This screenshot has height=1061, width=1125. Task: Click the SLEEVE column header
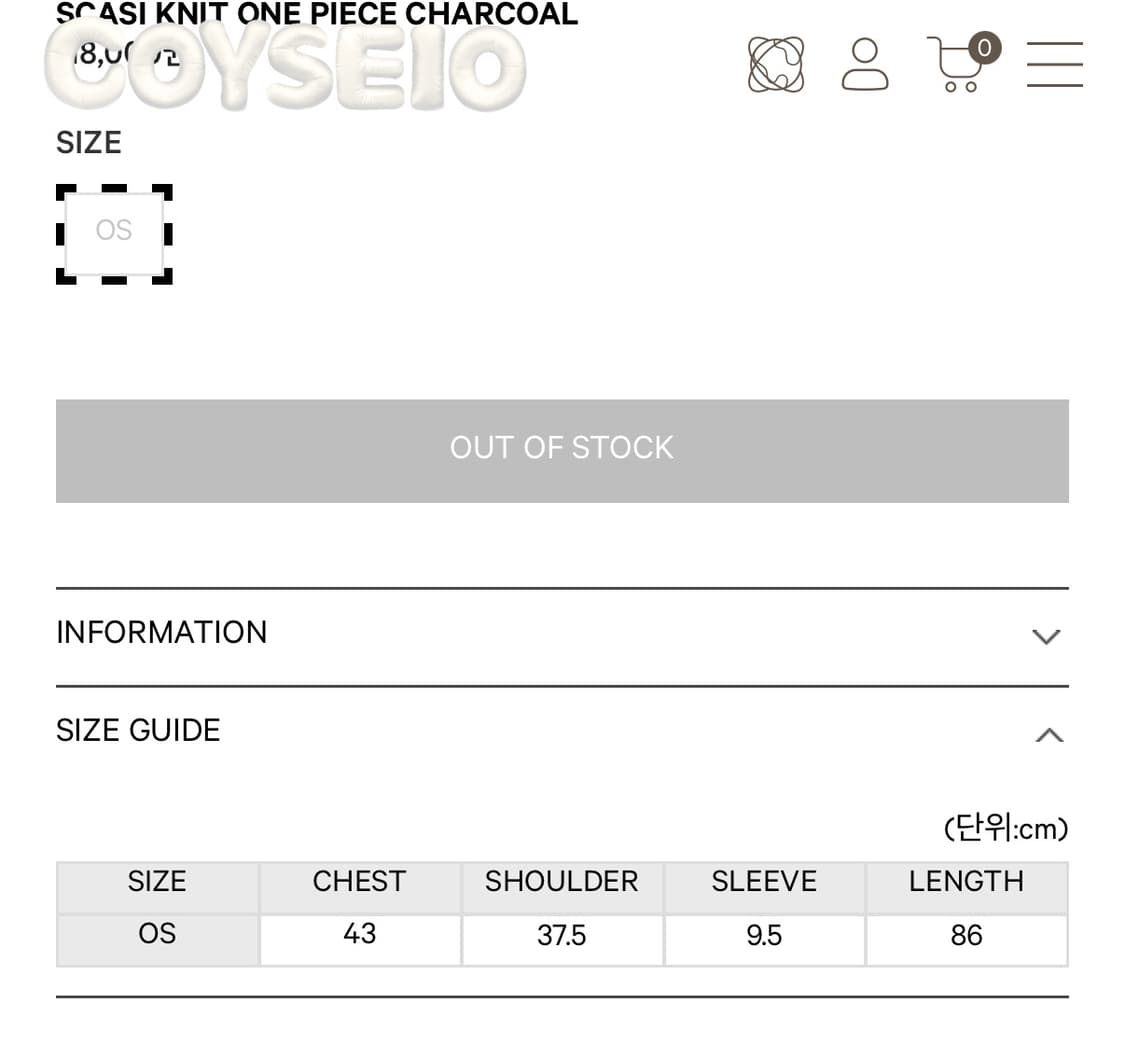tap(764, 882)
